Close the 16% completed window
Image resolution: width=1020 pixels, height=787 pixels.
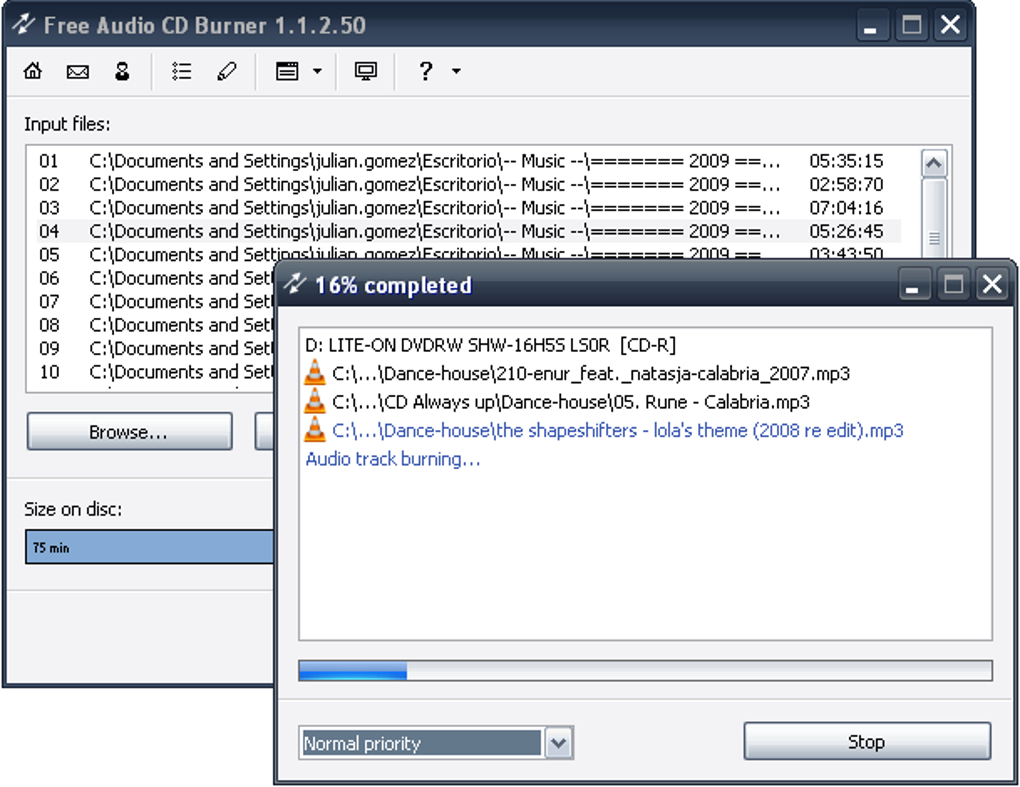point(992,284)
